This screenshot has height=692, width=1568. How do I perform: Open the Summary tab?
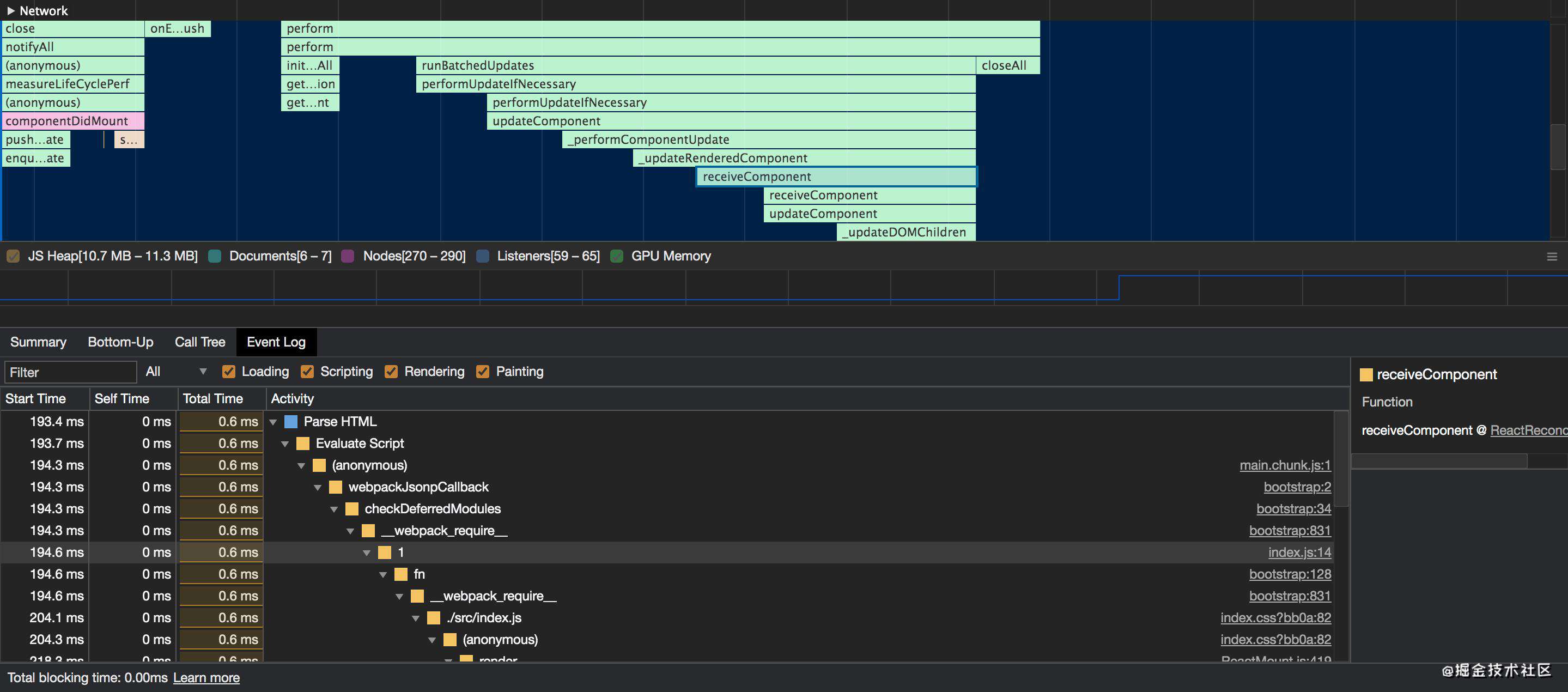tap(38, 342)
